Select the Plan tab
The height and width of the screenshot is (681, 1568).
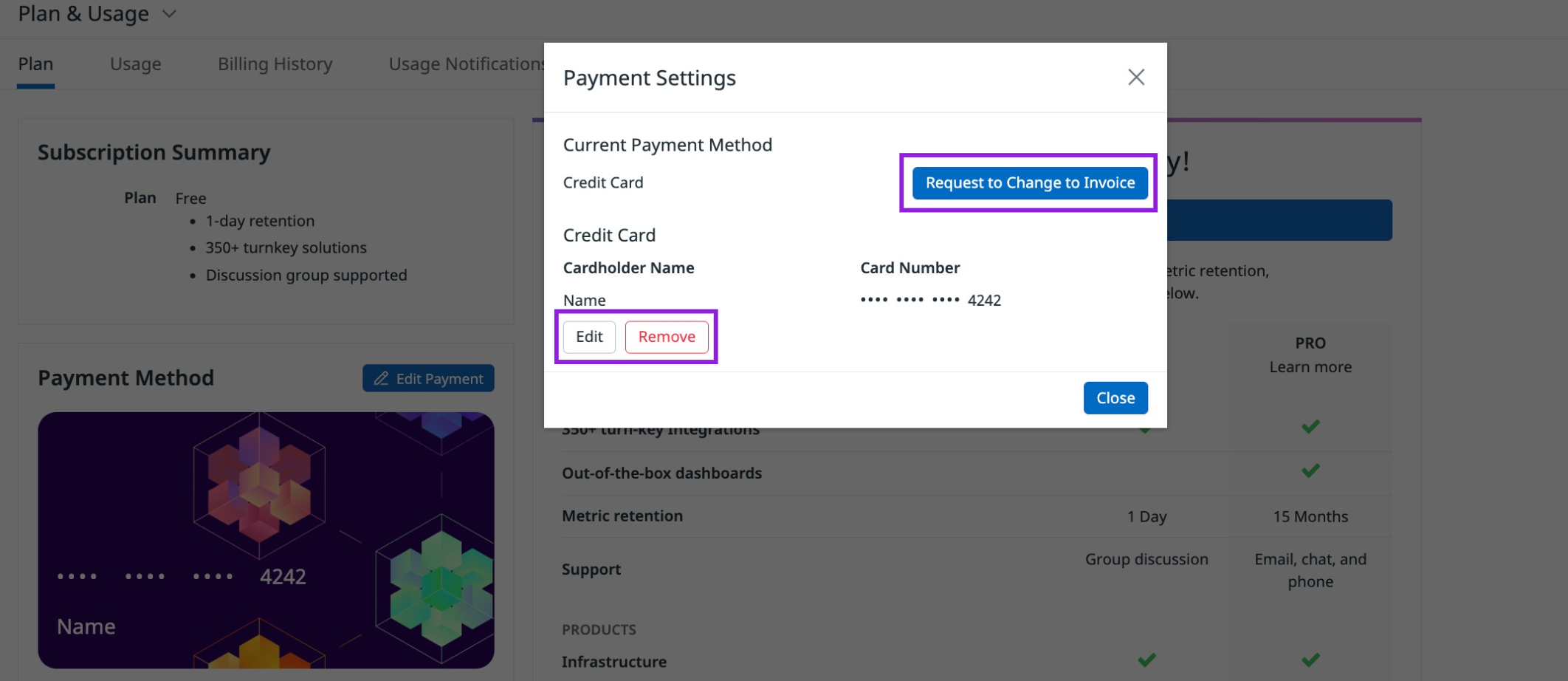coord(35,64)
